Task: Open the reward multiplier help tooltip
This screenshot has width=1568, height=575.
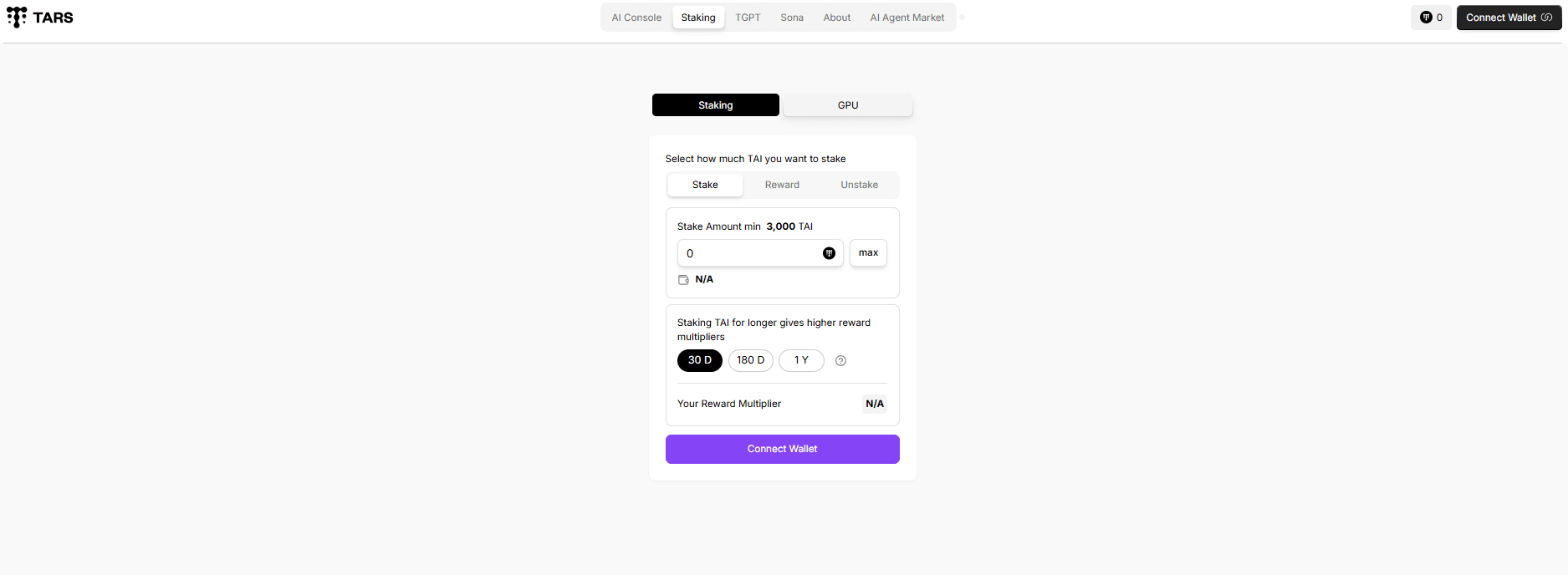Action: point(841,361)
